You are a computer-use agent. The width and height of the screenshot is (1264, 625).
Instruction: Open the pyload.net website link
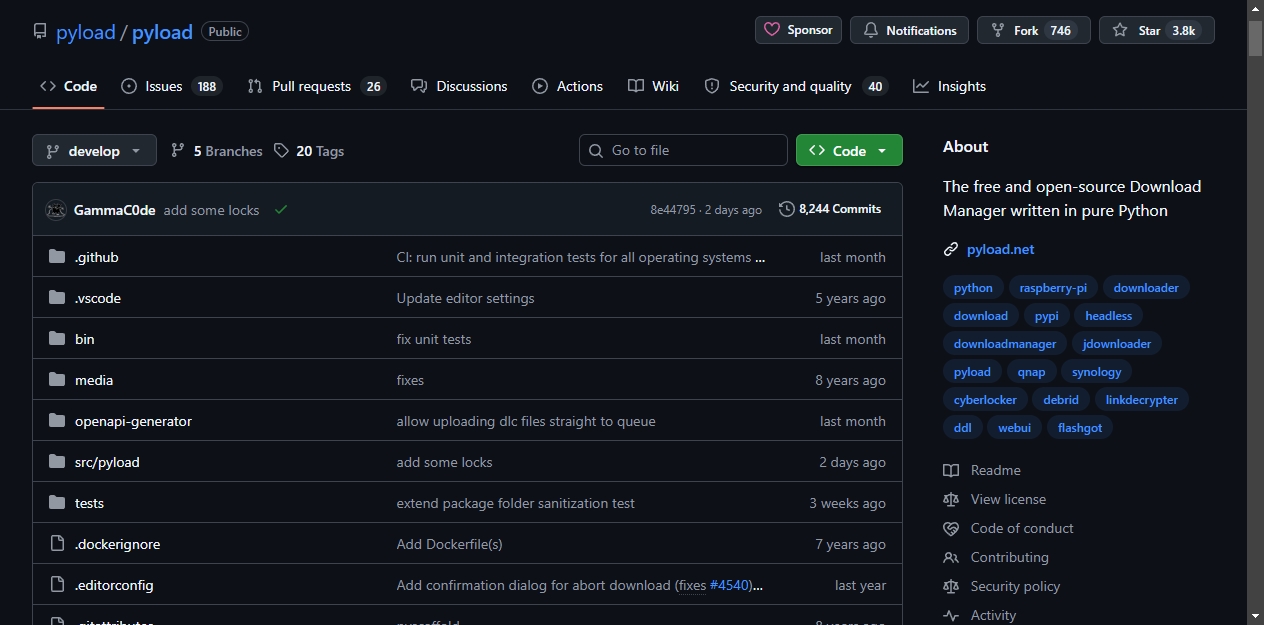(x=1001, y=249)
